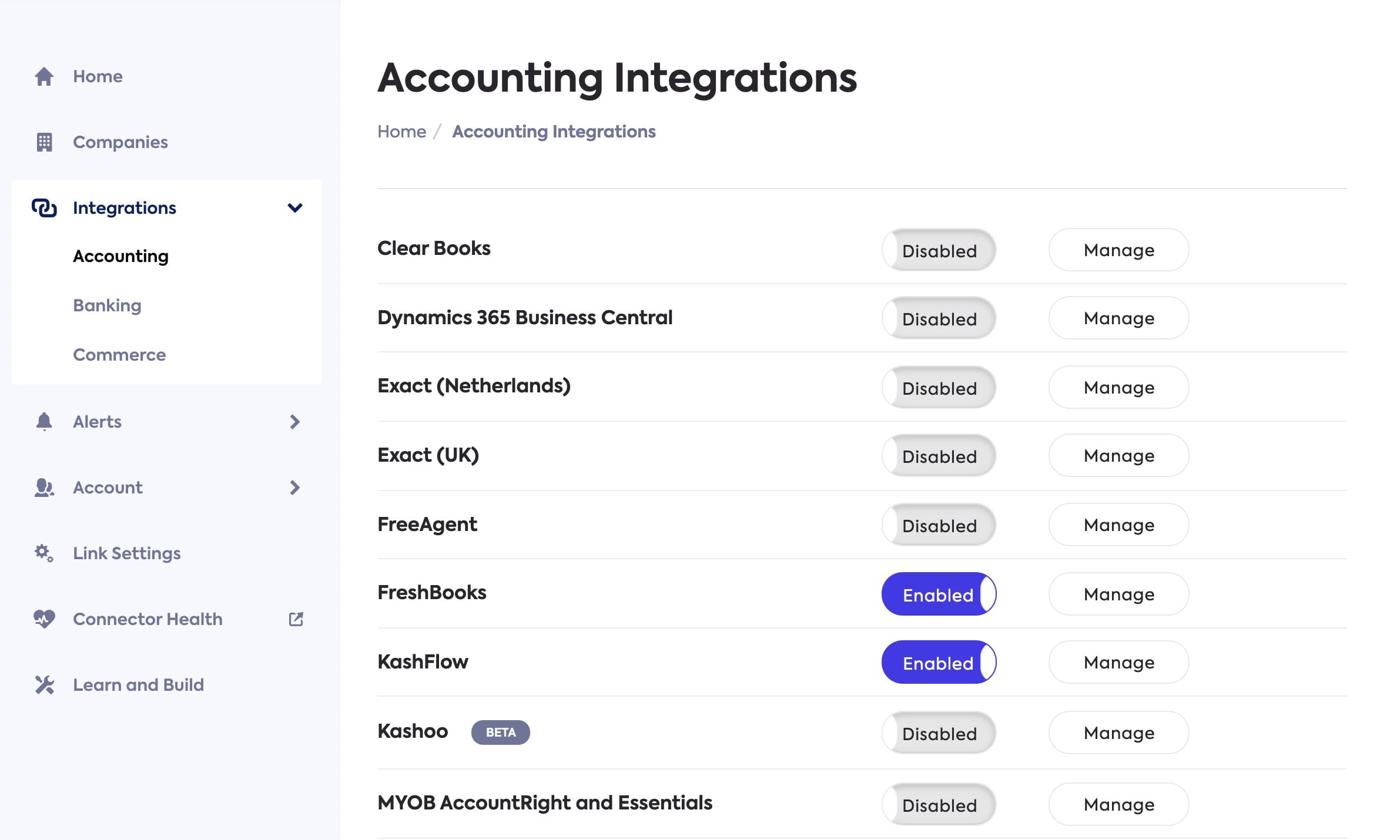Toggle MYOB AccountRight and Essentials switch
This screenshot has height=840, width=1400.
point(939,805)
